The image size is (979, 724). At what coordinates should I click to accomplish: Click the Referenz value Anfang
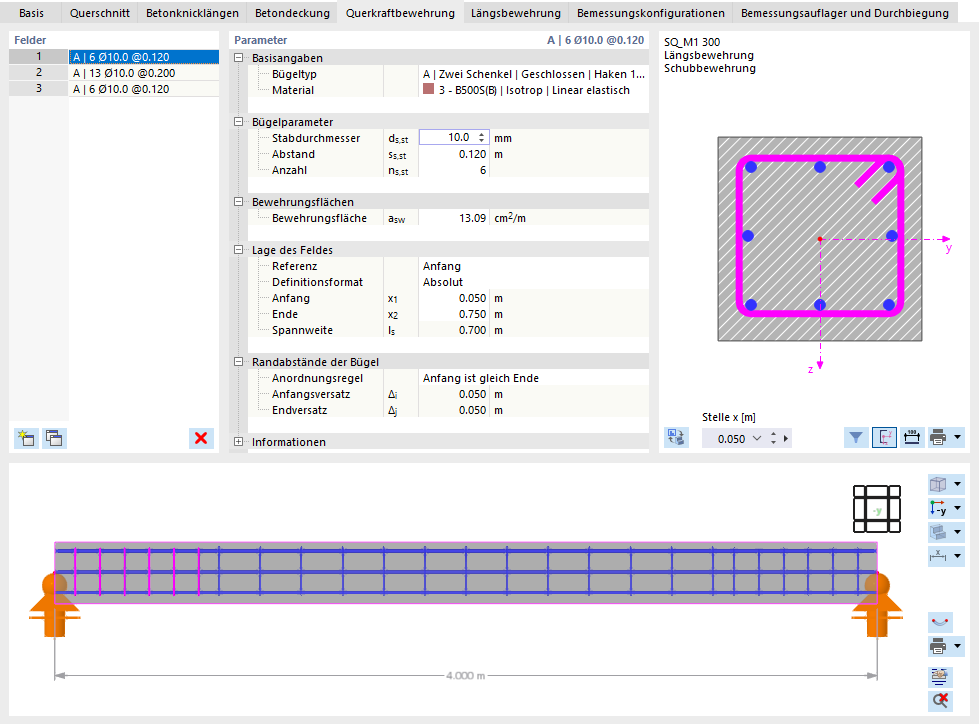[534, 266]
